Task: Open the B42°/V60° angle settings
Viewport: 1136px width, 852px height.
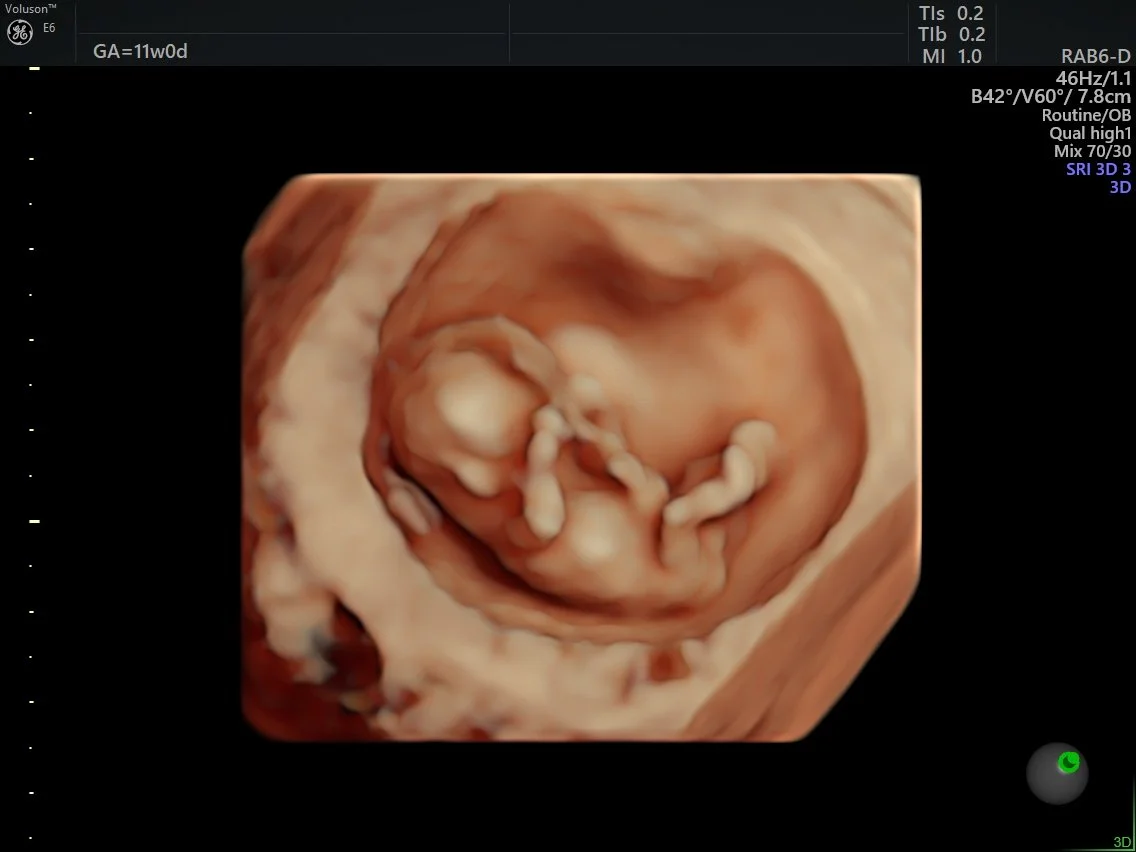Action: [x=1051, y=96]
